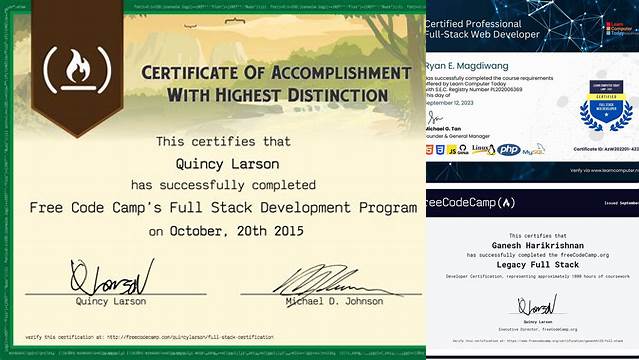Click the HTML5 logo icon

click(430, 150)
